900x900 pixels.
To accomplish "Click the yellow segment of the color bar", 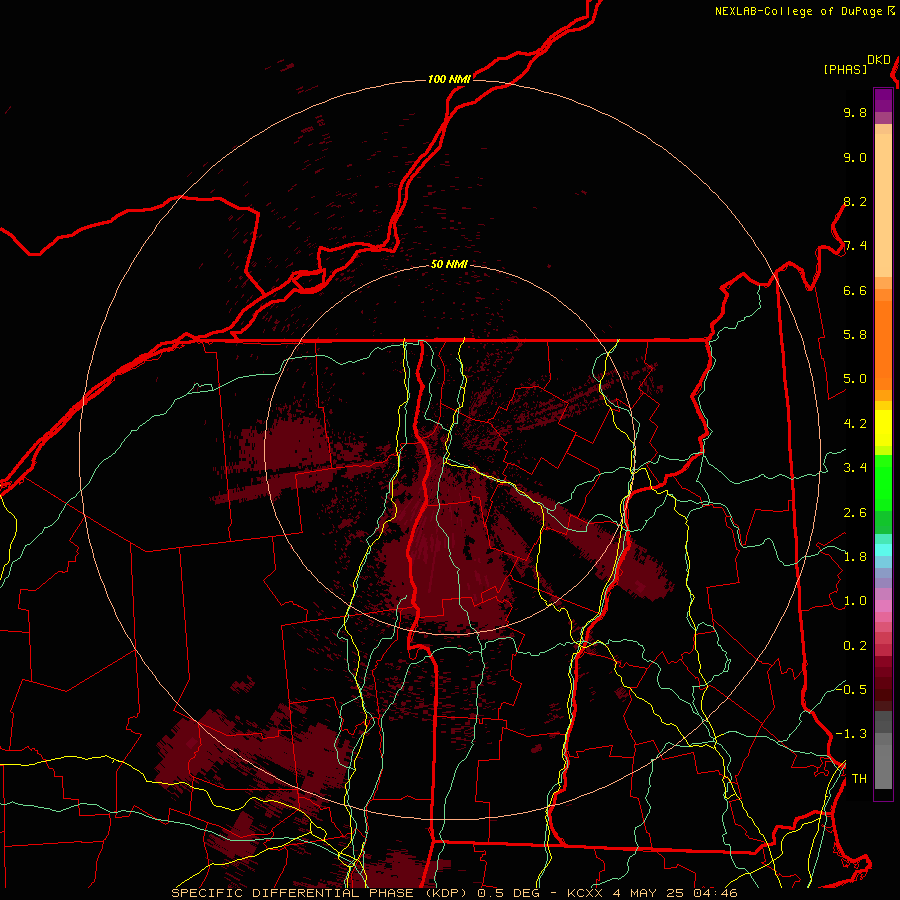I will pos(883,428).
